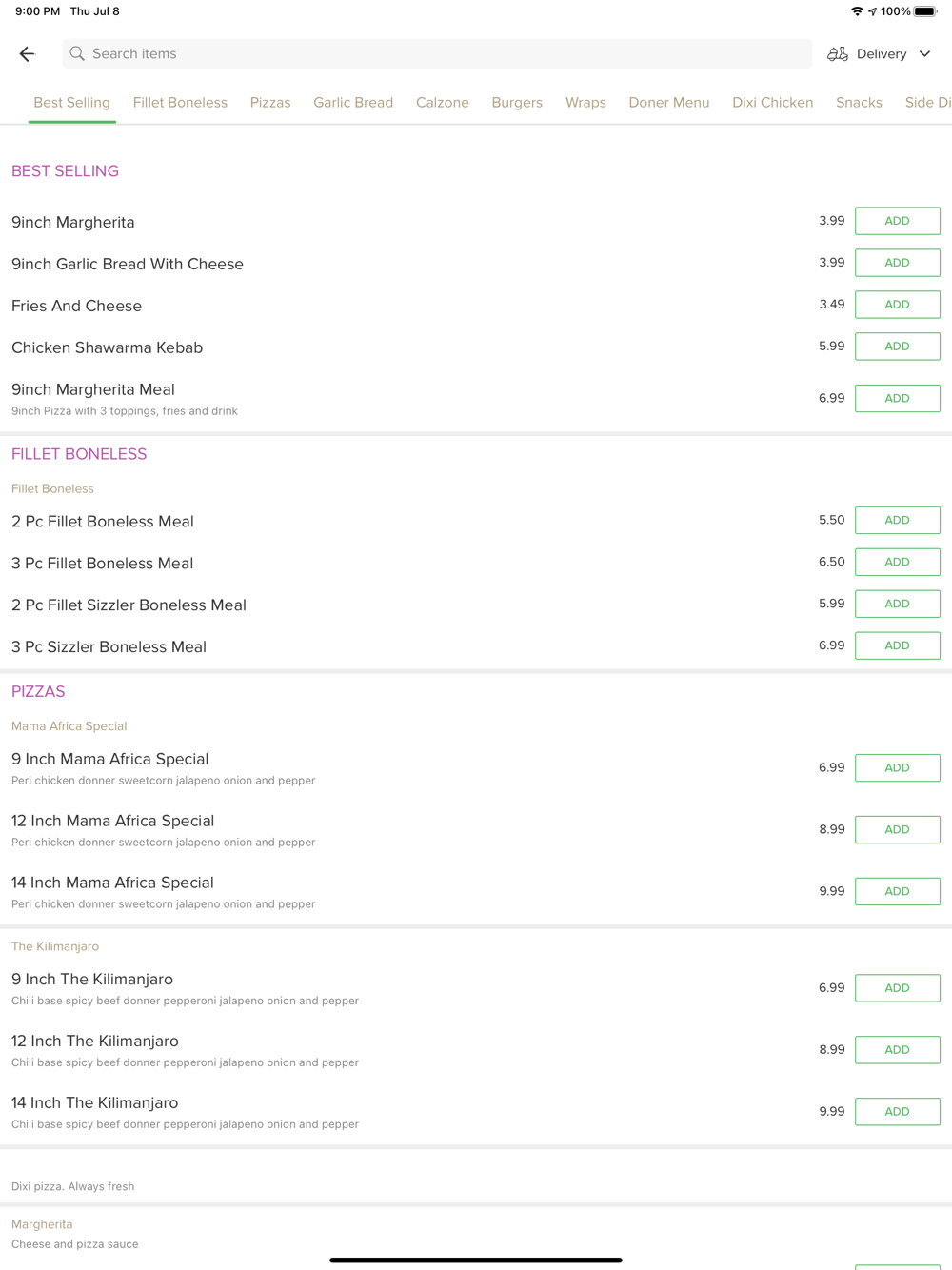Tap the back arrow icon
The height and width of the screenshot is (1270, 952).
[x=27, y=54]
